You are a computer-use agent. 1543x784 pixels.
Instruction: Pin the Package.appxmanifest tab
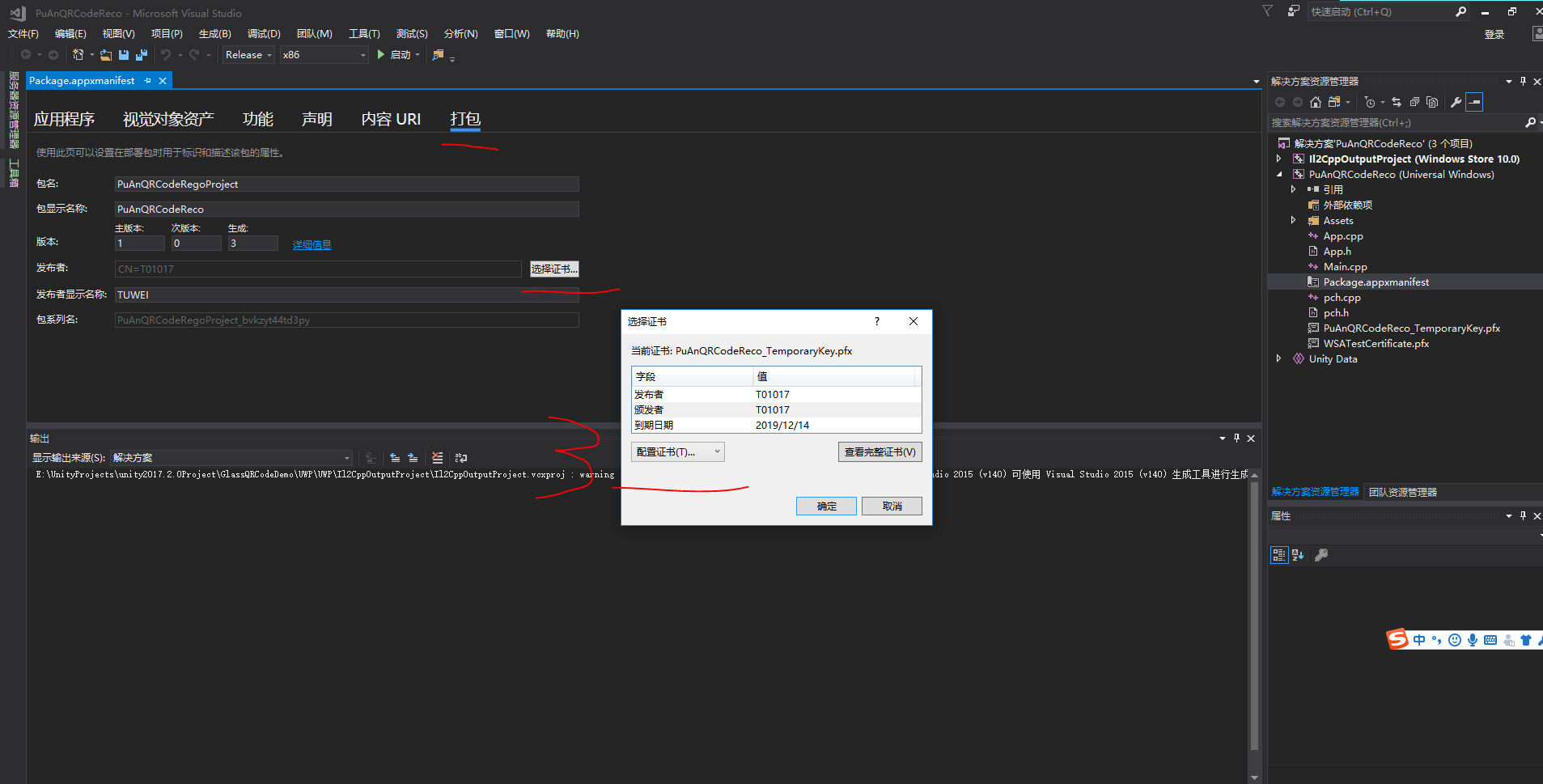147,81
